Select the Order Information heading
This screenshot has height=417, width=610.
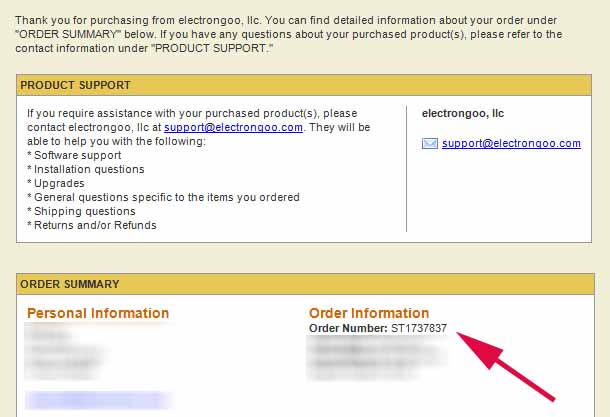pyautogui.click(x=369, y=313)
